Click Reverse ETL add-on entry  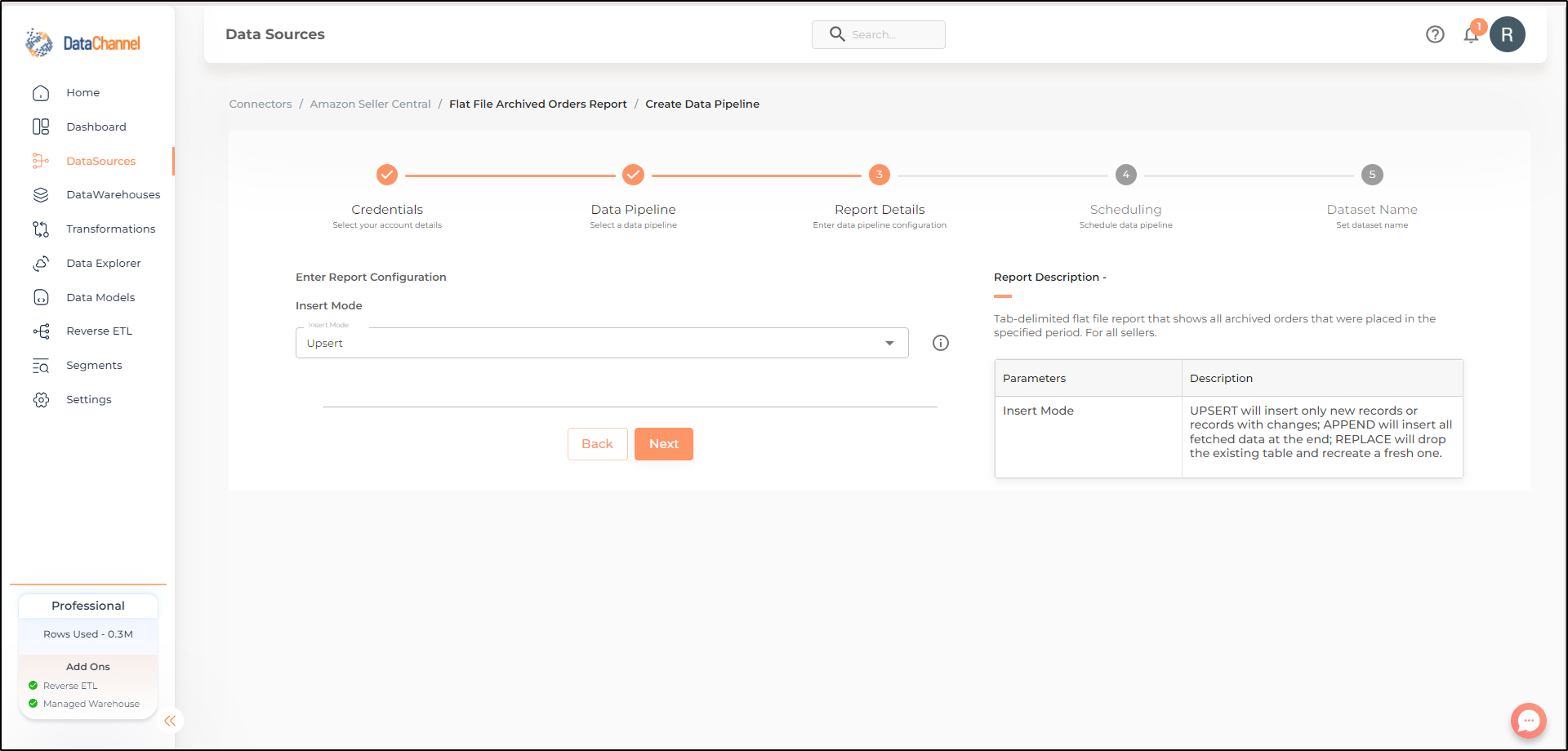coord(70,686)
